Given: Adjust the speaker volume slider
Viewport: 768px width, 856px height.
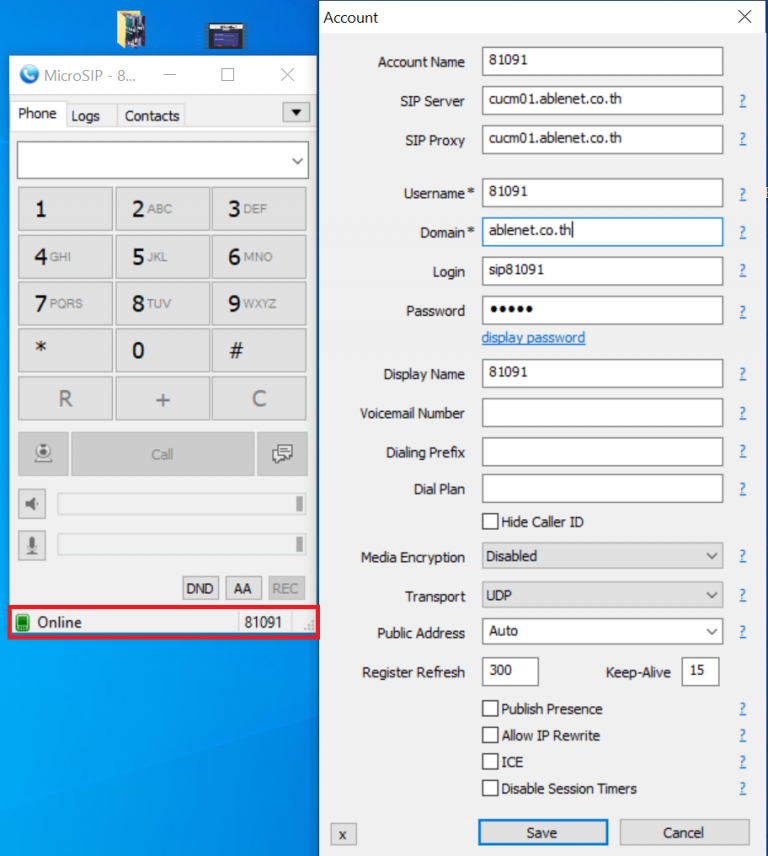Looking at the screenshot, I should [181, 504].
